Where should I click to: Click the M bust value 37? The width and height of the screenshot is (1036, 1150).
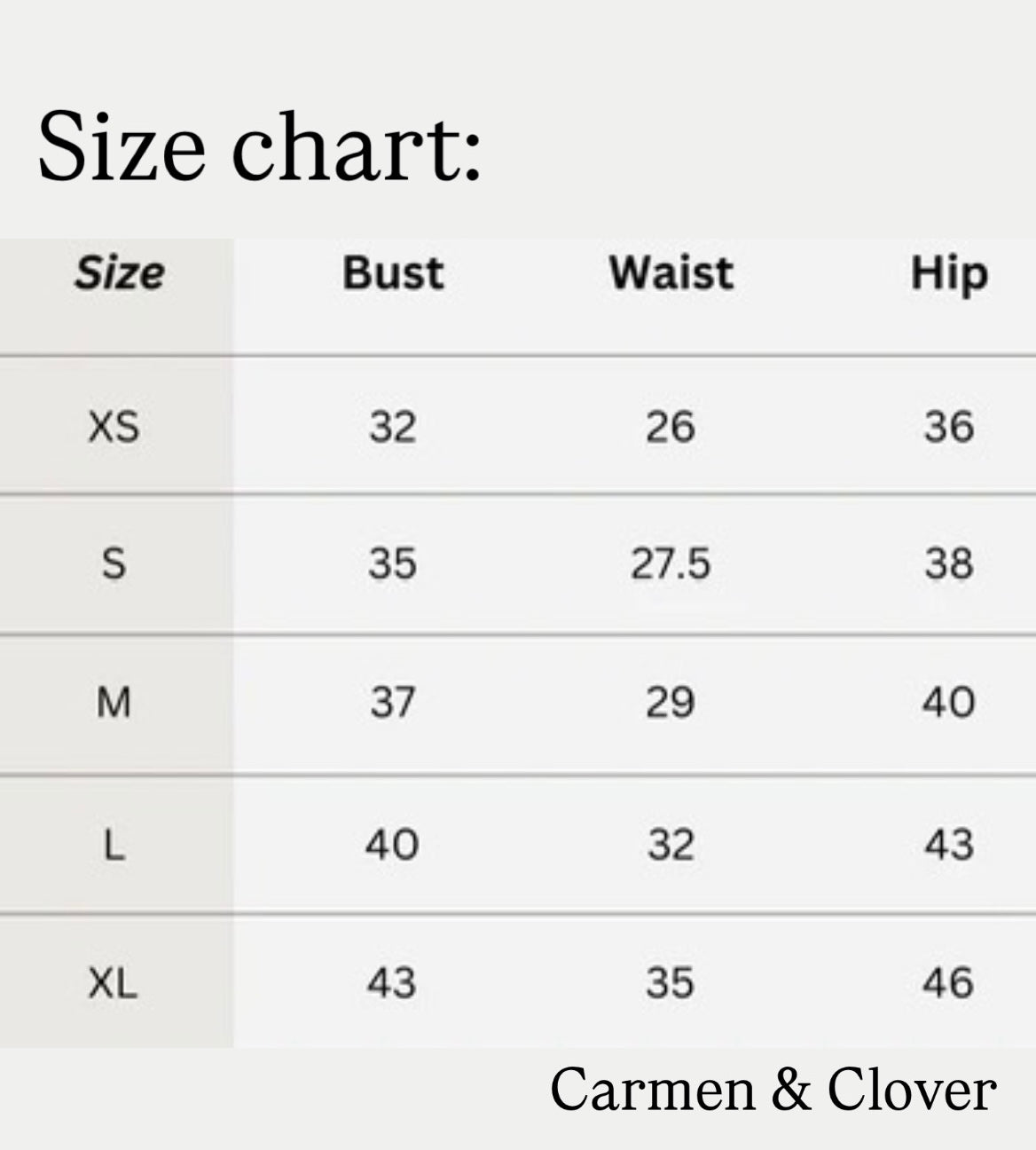[393, 703]
